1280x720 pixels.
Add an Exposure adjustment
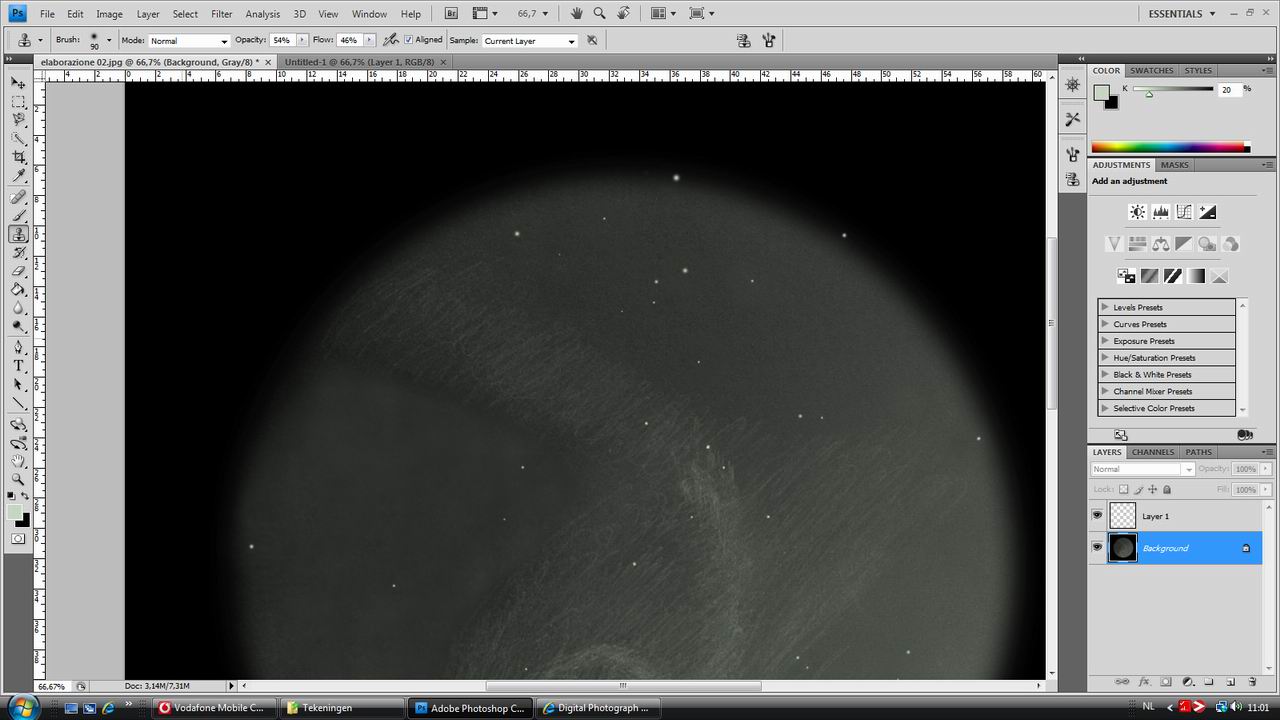pyautogui.click(x=1207, y=212)
